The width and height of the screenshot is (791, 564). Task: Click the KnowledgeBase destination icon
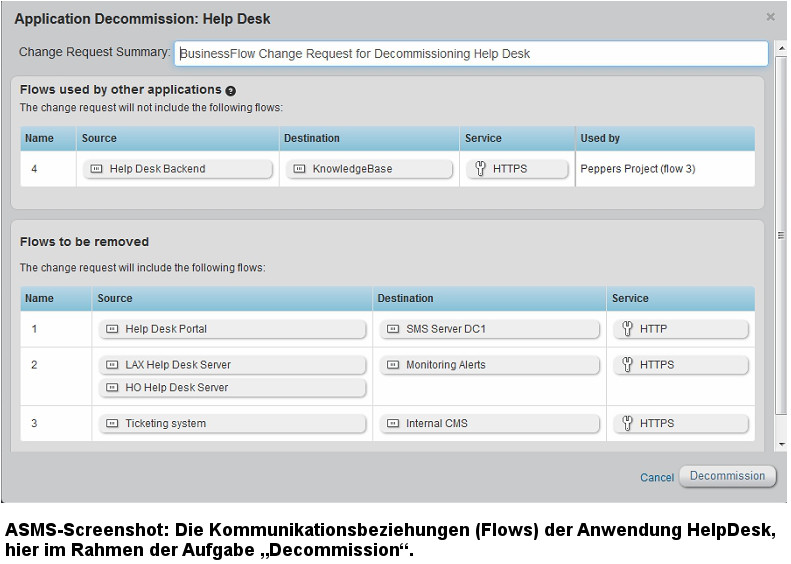[299, 169]
